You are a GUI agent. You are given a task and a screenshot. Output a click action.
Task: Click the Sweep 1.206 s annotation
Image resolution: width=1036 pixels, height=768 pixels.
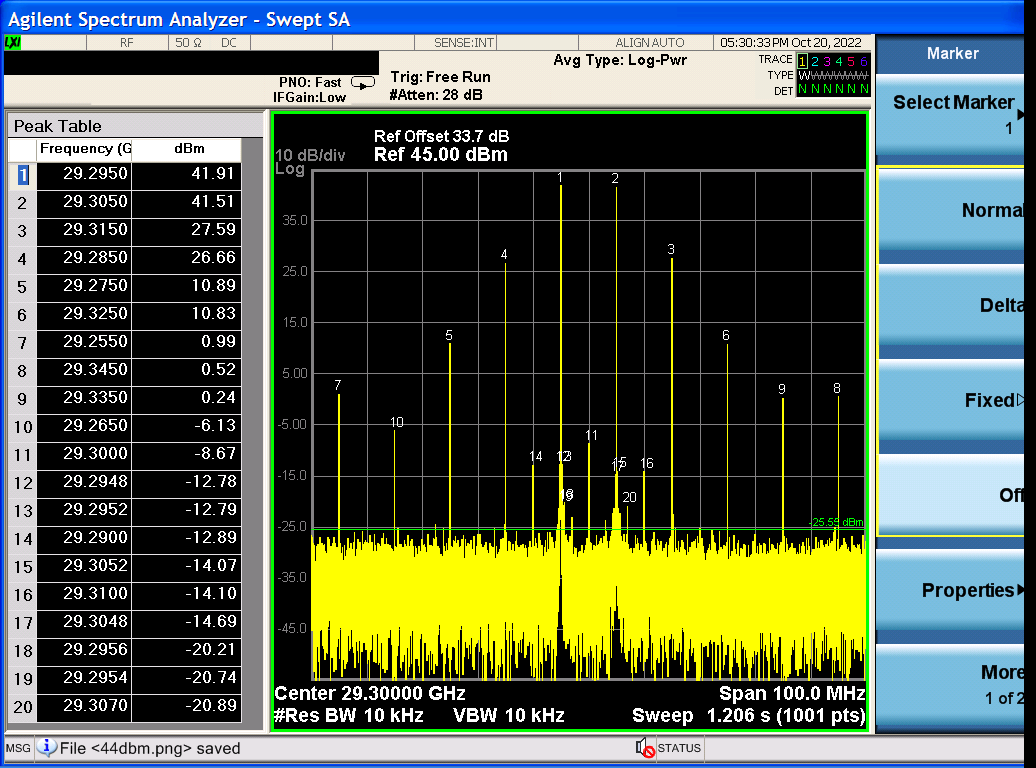point(749,716)
